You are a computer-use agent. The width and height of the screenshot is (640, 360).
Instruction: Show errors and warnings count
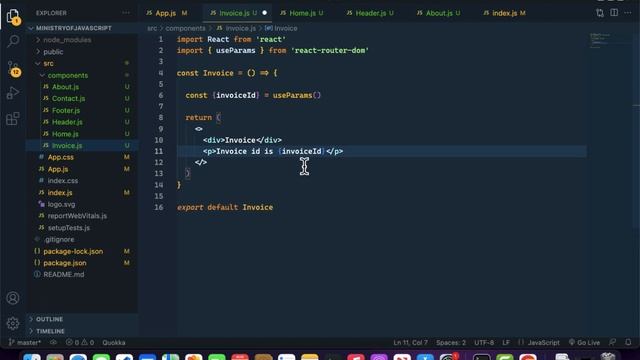point(80,342)
